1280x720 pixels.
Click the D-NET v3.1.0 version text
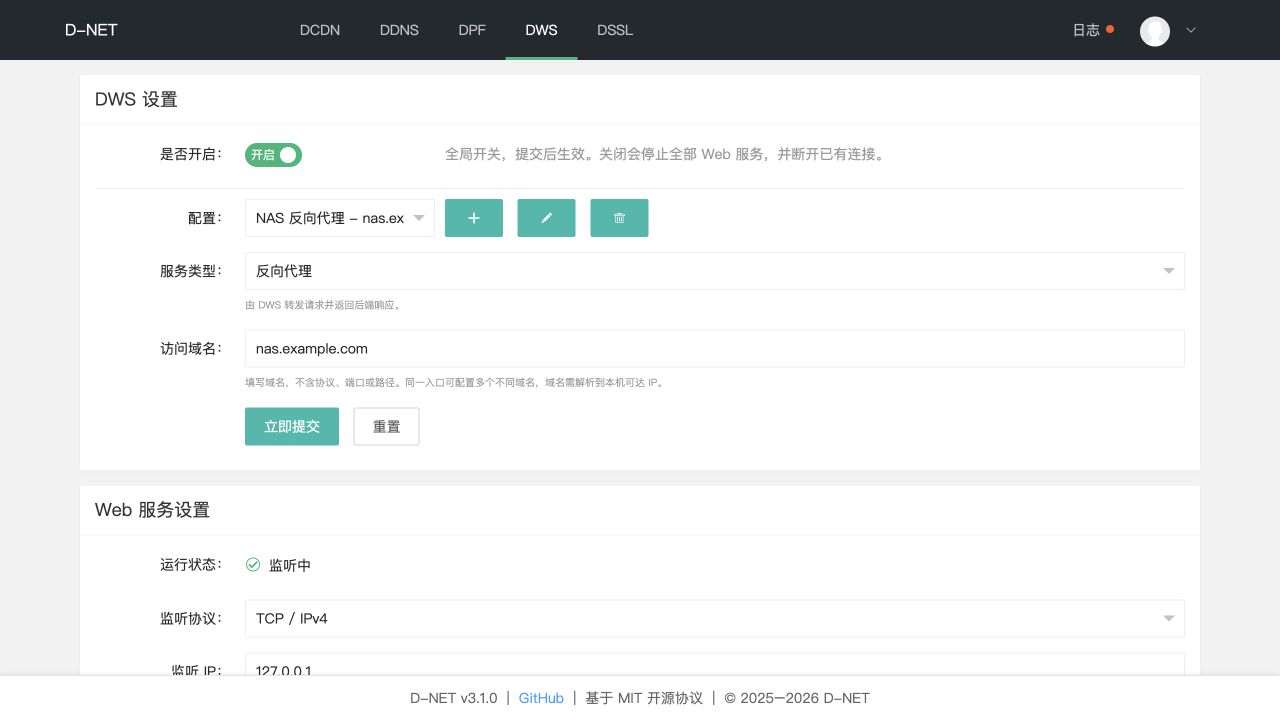[453, 698]
